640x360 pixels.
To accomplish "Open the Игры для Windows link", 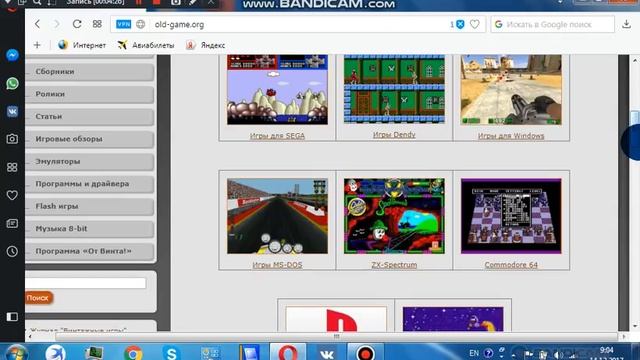I will click(x=511, y=136).
